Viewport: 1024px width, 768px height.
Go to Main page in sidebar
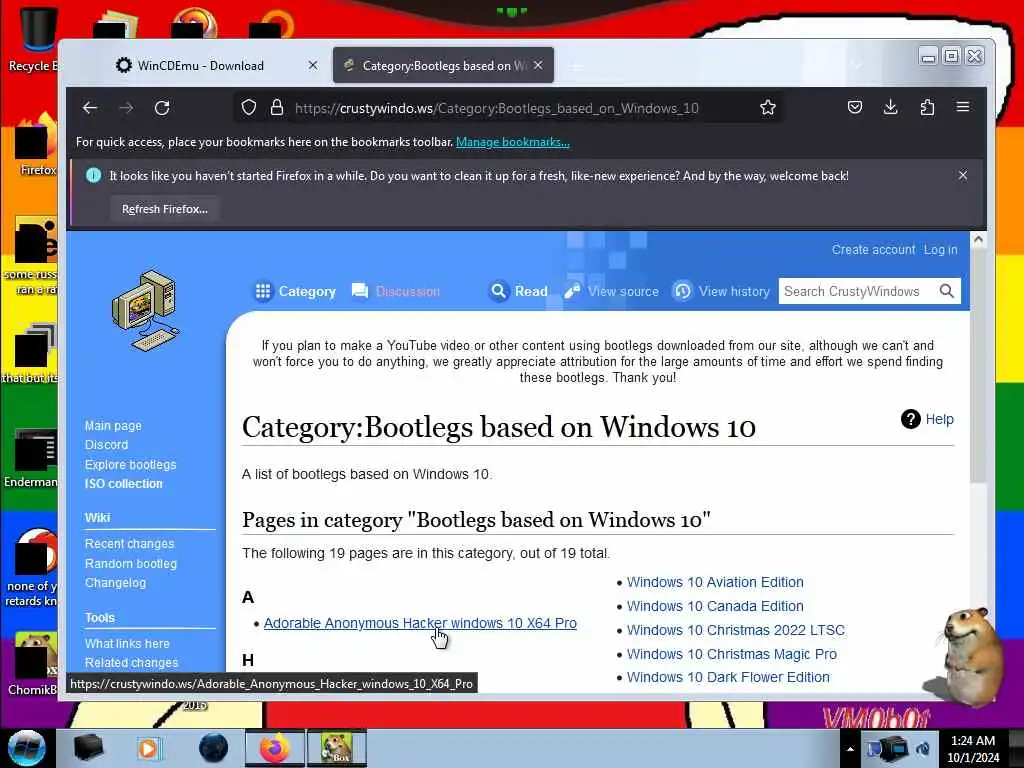pos(113,426)
